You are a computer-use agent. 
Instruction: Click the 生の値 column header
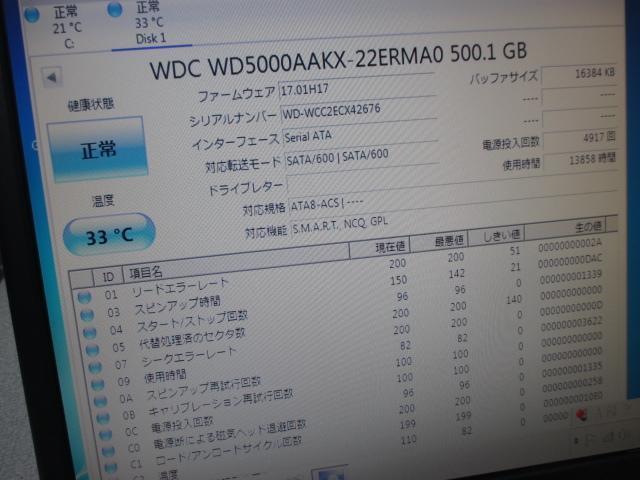565,227
